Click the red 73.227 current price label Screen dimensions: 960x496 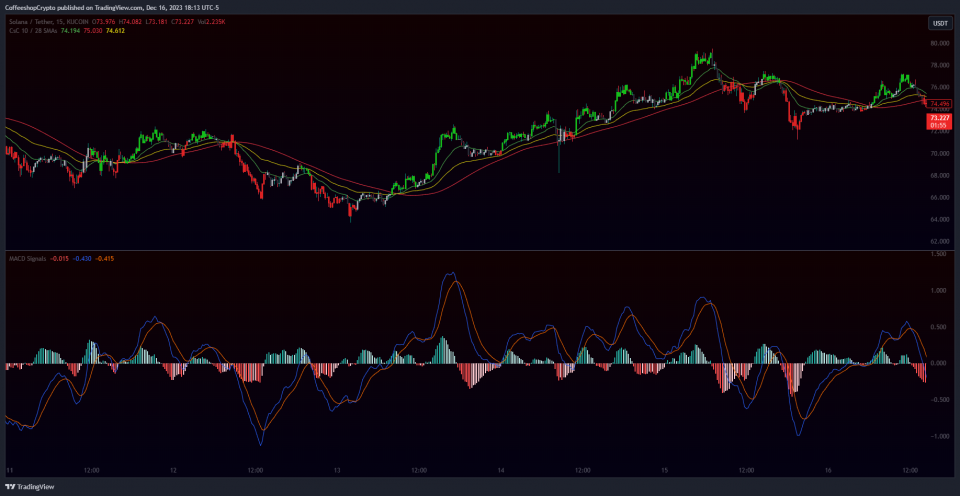tap(938, 117)
